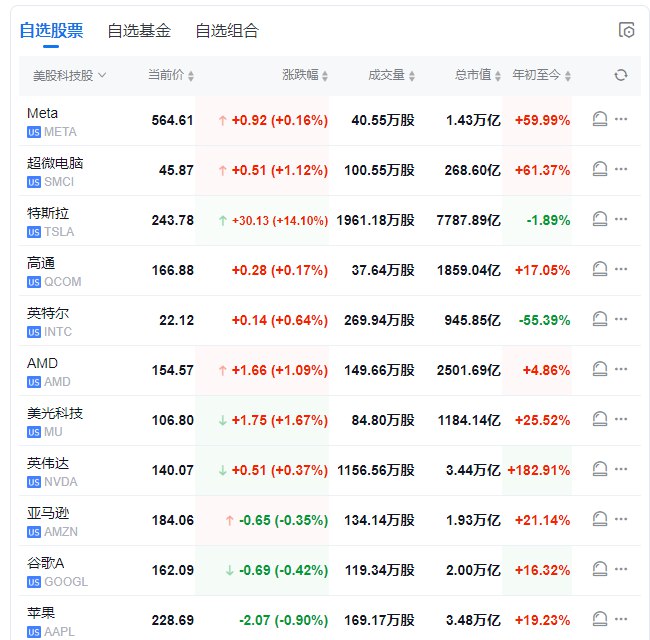Open more options for NVDA row

(x=621, y=469)
